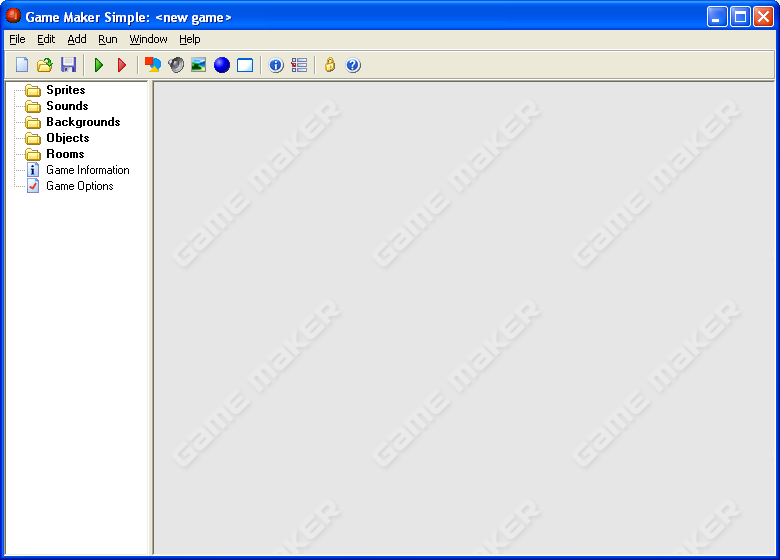This screenshot has width=780, height=560.
Task: Add a room using rectangle icon
Action: click(x=245, y=65)
